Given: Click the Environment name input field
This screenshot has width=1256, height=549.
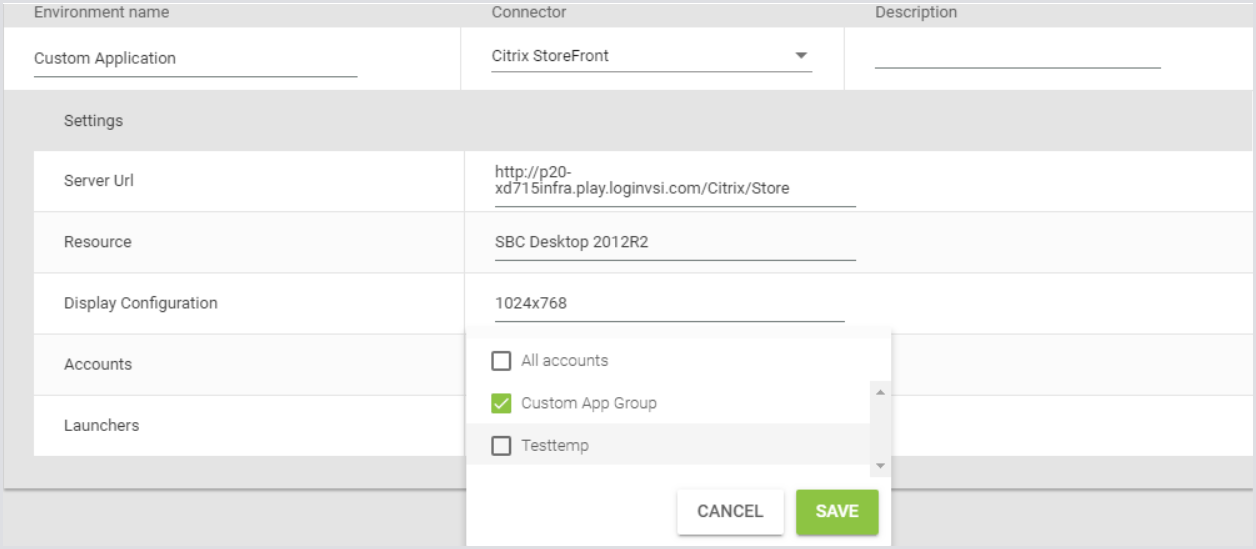Looking at the screenshot, I should click(195, 58).
